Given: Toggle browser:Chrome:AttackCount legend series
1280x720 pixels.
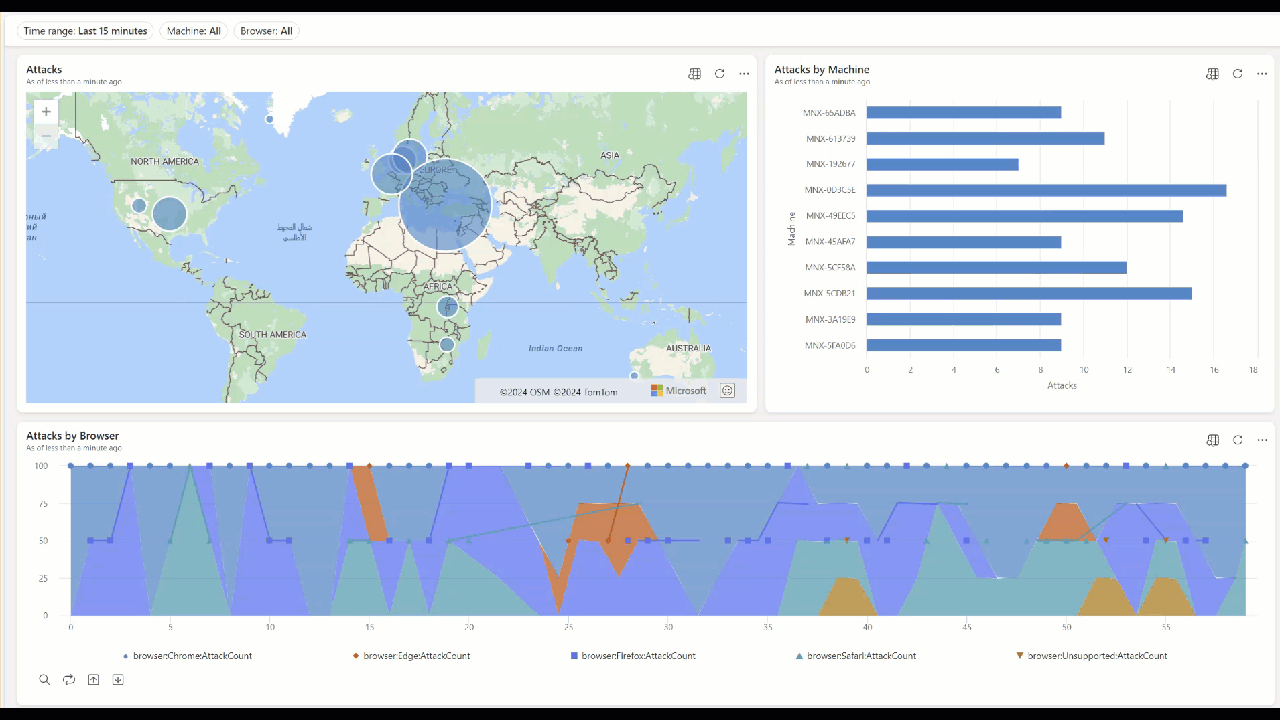Looking at the screenshot, I should click(x=187, y=656).
